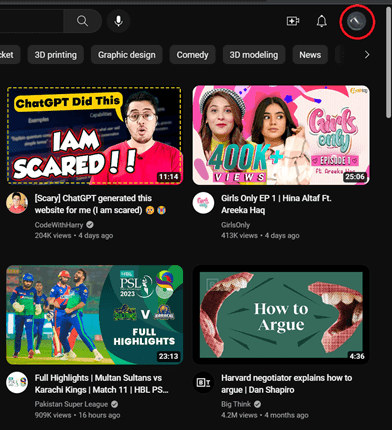Open Big Think channel avatar
The width and height of the screenshot is (392, 430).
(x=203, y=382)
